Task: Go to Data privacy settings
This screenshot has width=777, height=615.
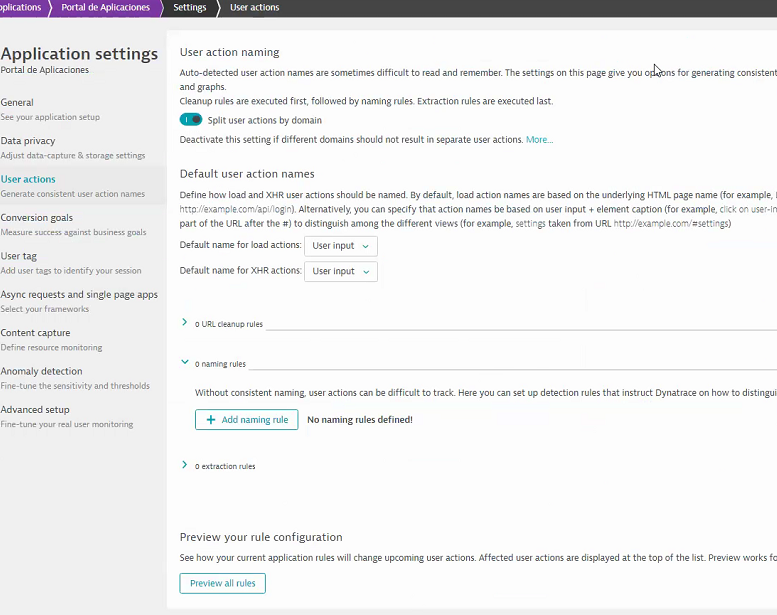Action: click(x=28, y=141)
